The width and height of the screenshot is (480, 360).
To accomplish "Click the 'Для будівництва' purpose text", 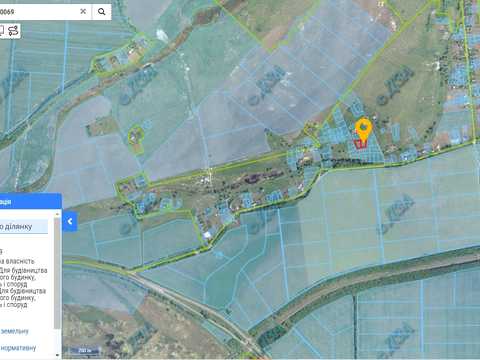I will [x=23, y=270].
